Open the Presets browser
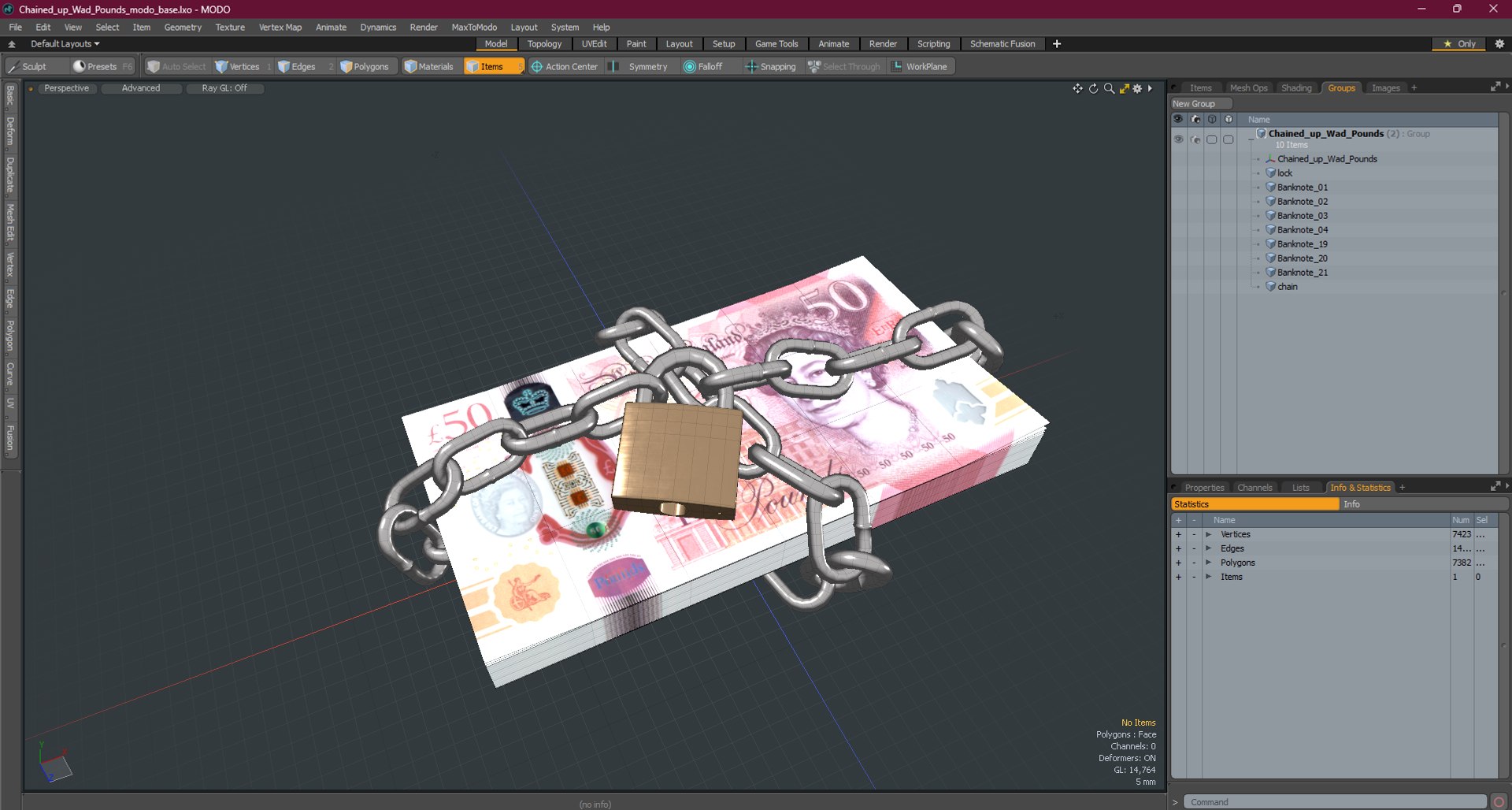1512x810 pixels. tap(102, 67)
